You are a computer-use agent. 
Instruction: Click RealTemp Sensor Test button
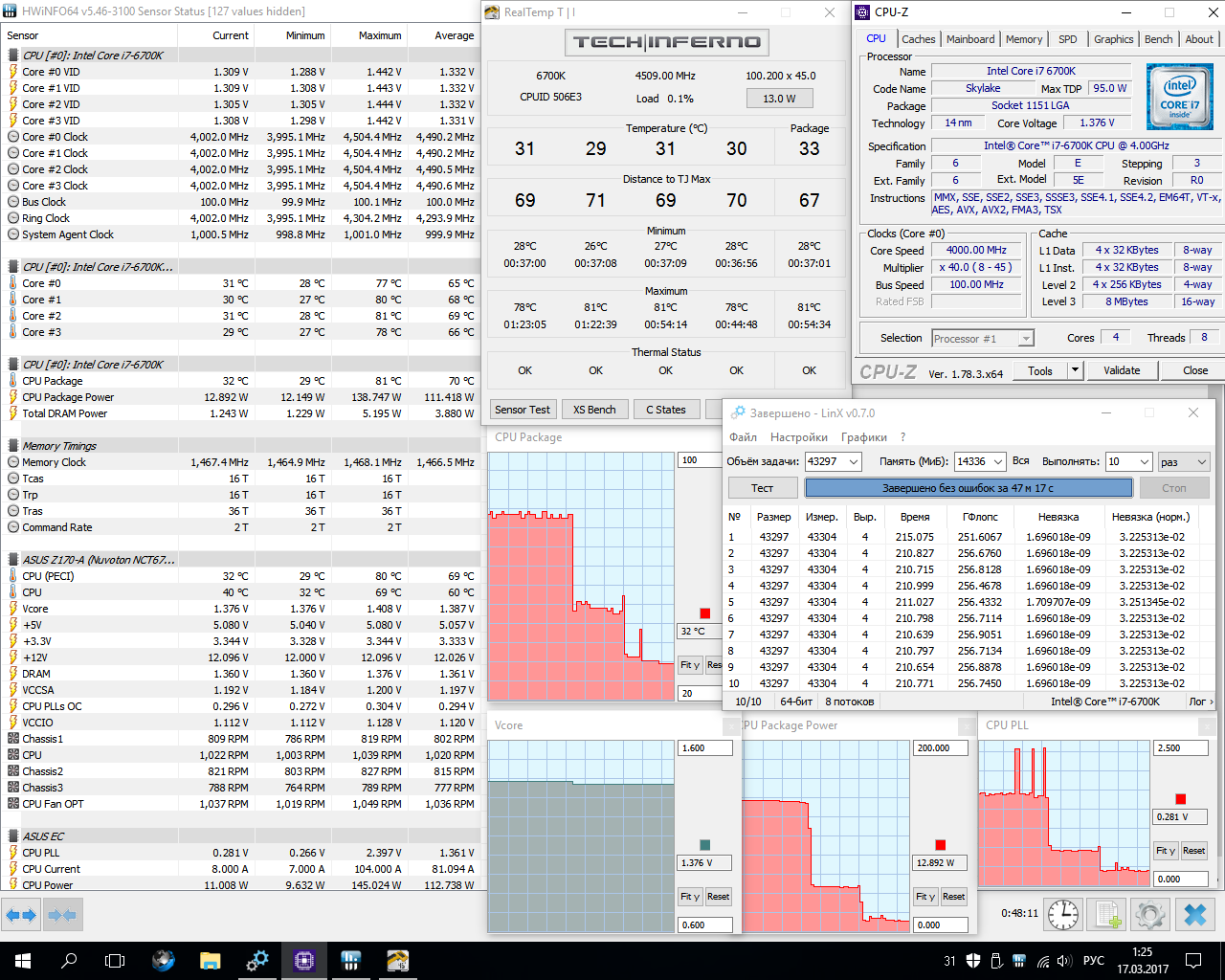(x=523, y=410)
